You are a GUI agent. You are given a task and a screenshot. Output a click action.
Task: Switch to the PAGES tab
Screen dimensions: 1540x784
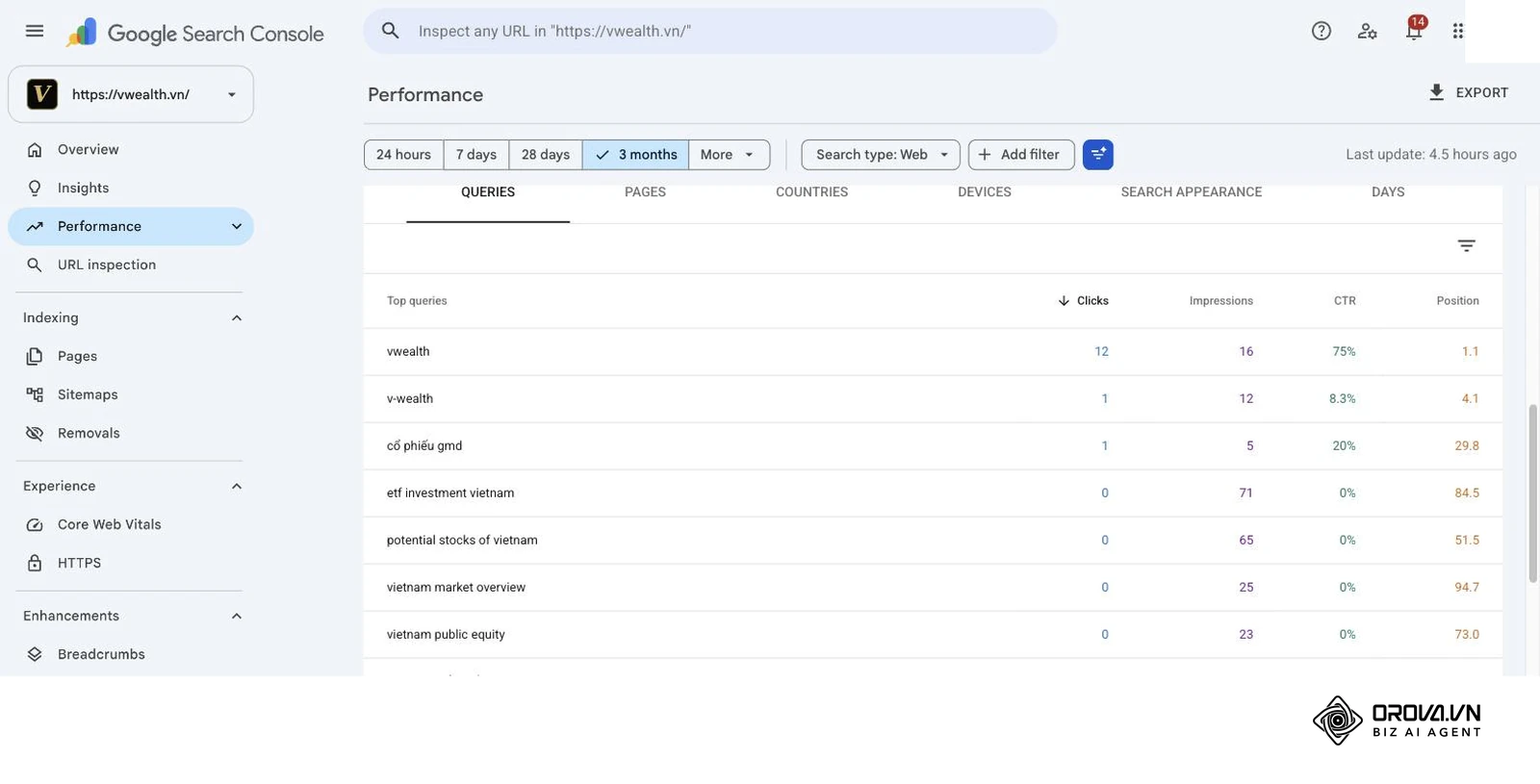tap(645, 192)
